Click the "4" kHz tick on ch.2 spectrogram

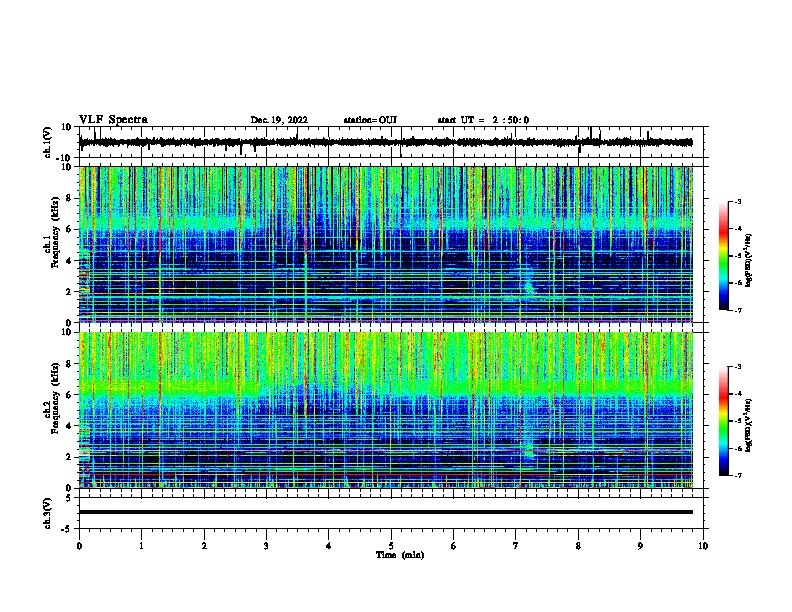[69, 426]
